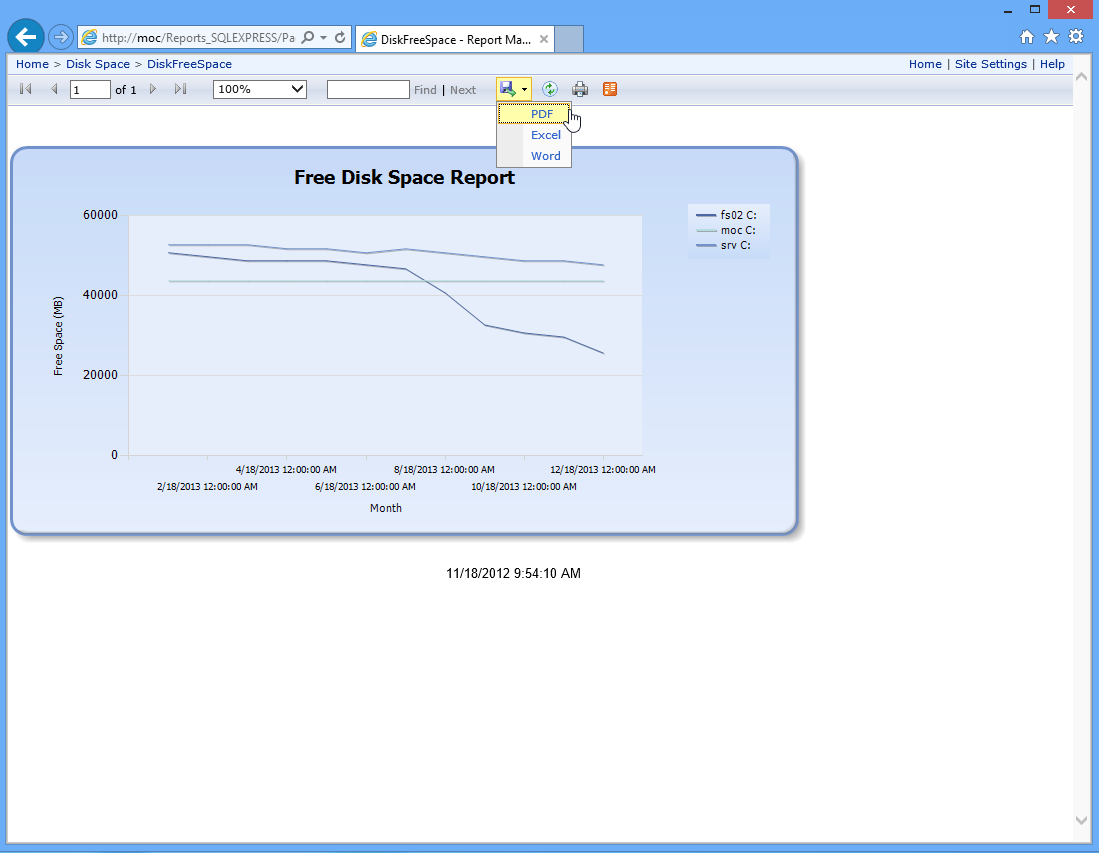Image resolution: width=1099 pixels, height=853 pixels.
Task: Click the export save icon in toolbar
Action: (508, 89)
